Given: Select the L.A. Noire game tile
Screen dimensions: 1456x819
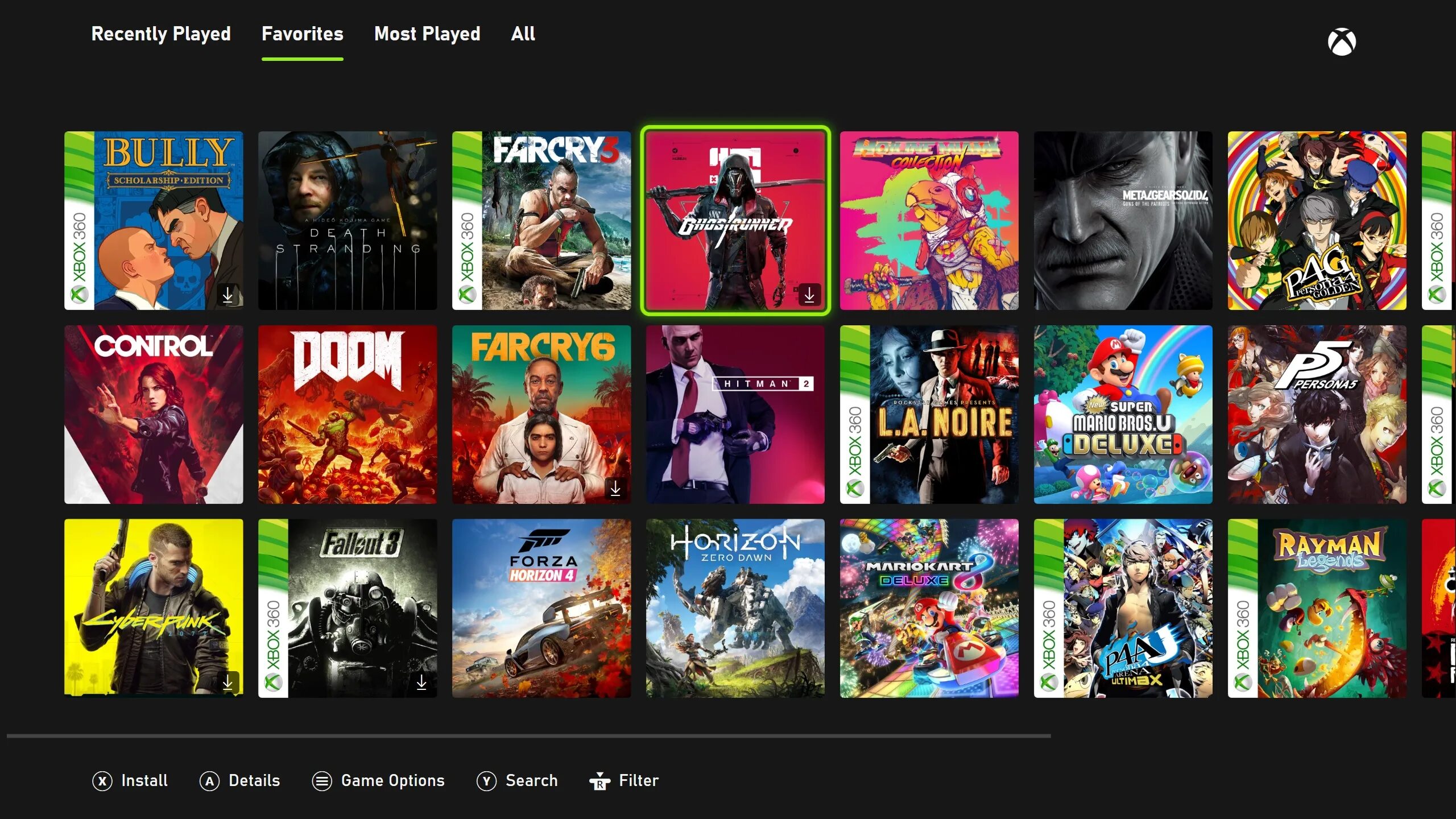Looking at the screenshot, I should pyautogui.click(x=929, y=415).
